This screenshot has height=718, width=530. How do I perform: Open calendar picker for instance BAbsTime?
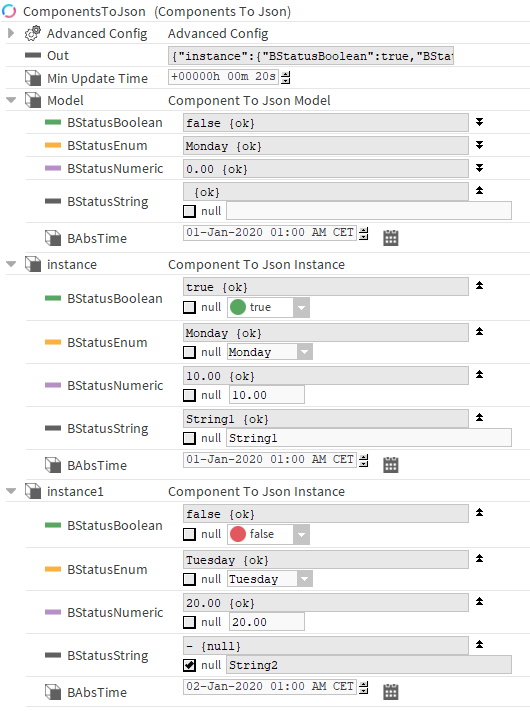(390, 465)
